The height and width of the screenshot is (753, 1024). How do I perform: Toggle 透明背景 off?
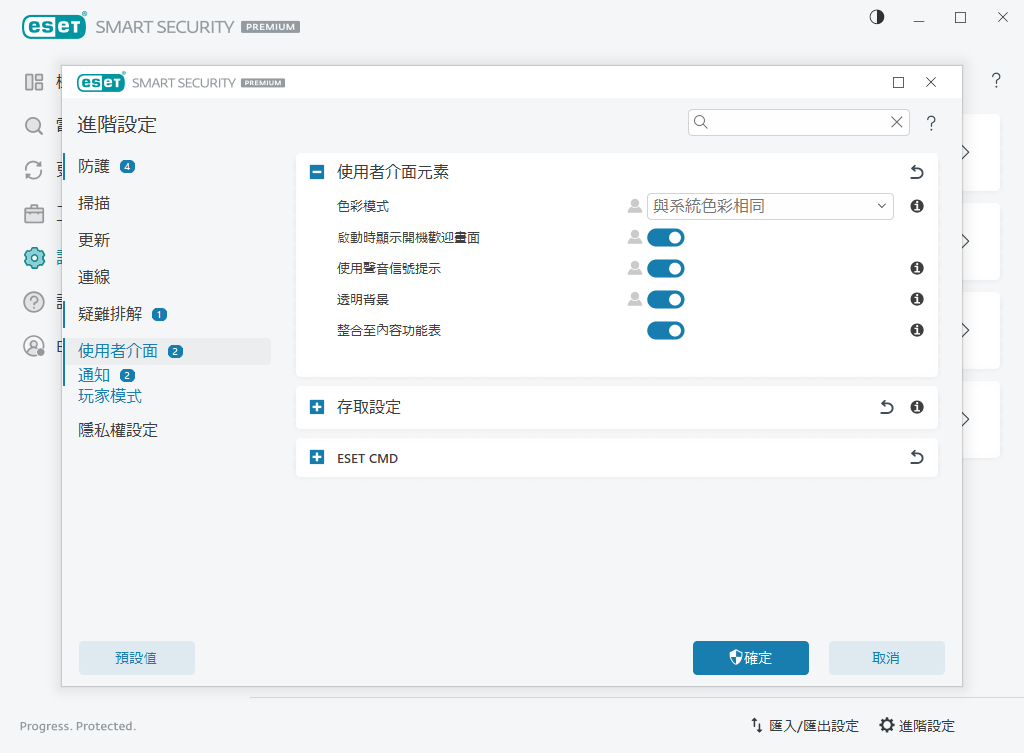(x=665, y=299)
